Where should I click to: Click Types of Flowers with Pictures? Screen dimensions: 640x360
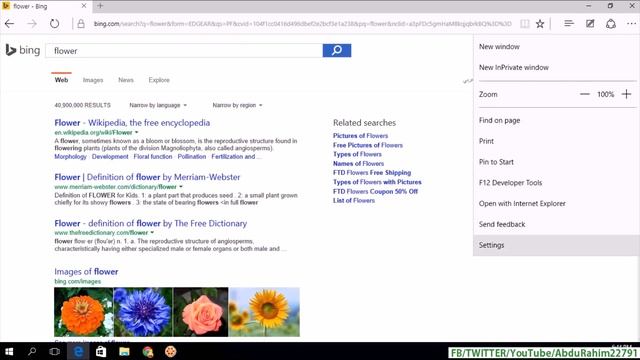(377, 182)
